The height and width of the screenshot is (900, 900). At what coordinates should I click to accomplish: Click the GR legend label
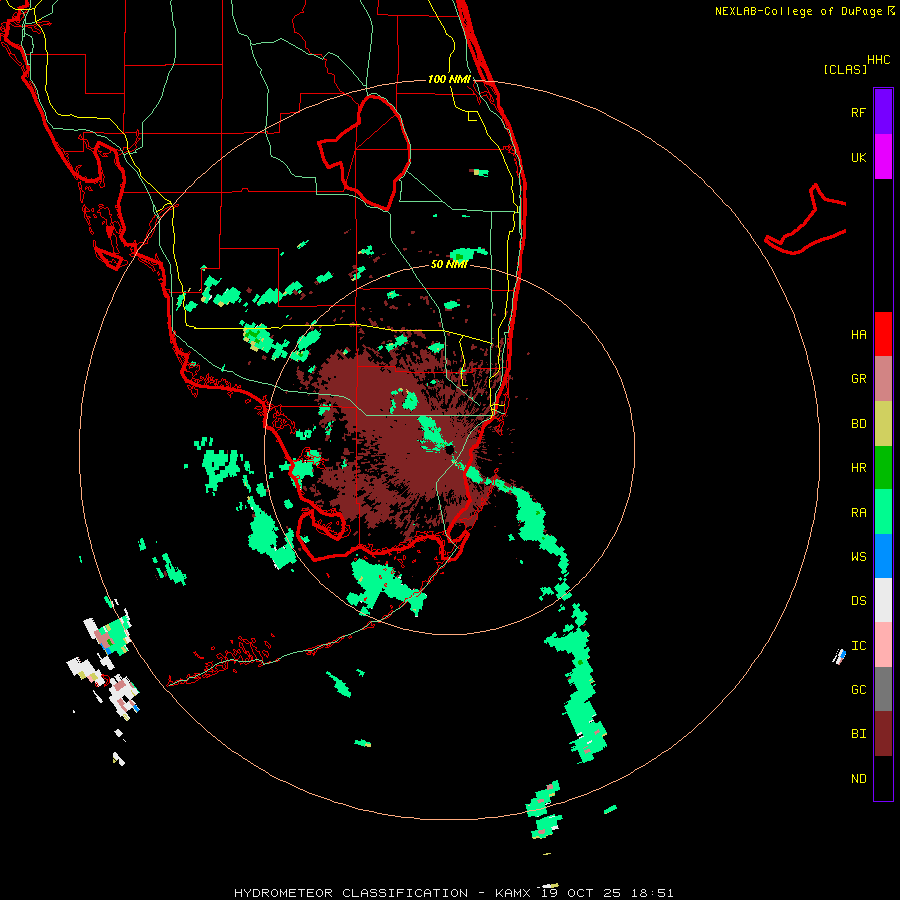(x=858, y=379)
